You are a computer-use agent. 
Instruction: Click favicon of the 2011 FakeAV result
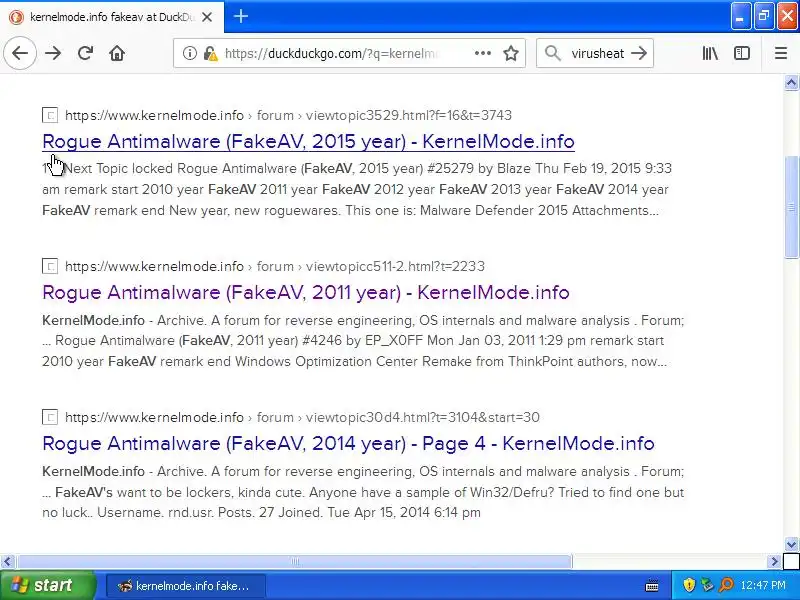coord(50,266)
